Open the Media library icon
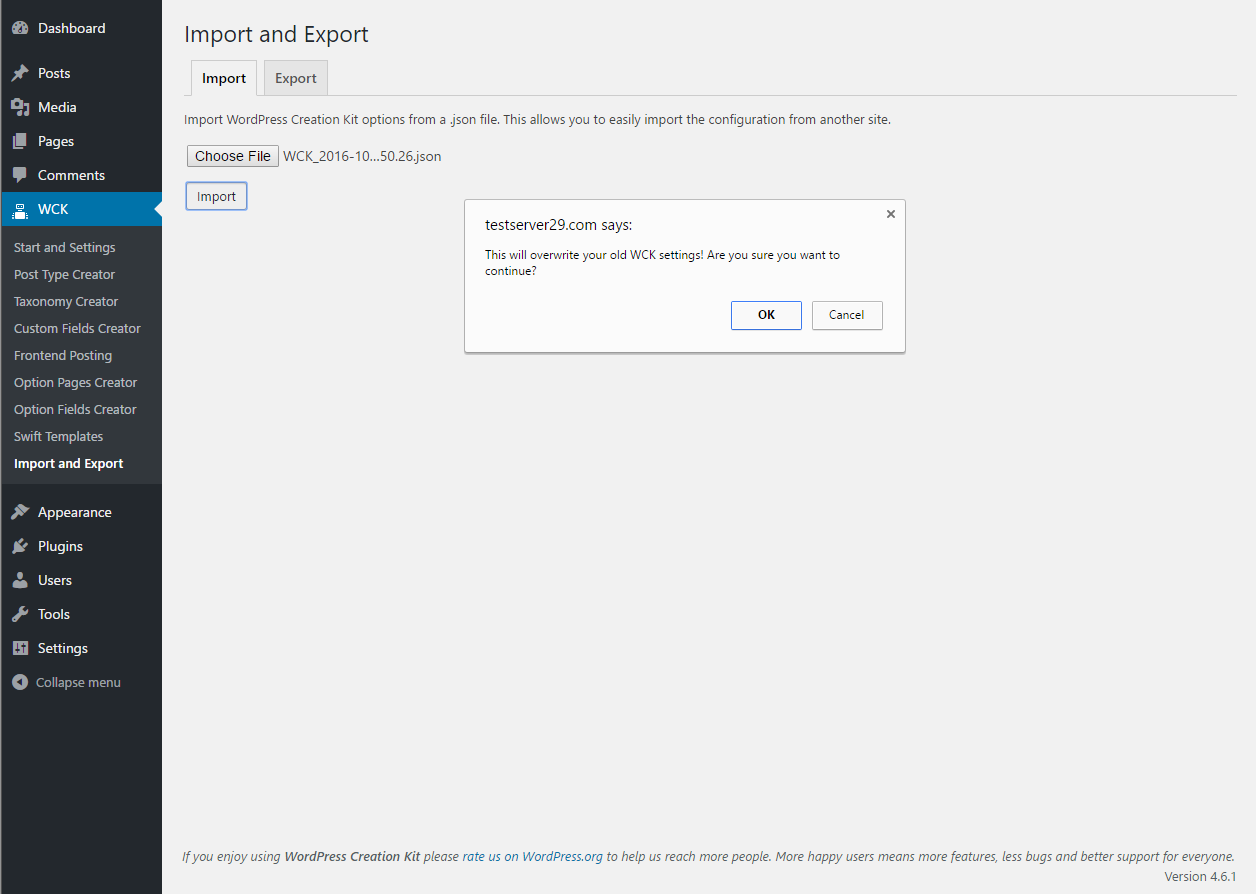Viewport: 1256px width, 894px height. [x=20, y=106]
